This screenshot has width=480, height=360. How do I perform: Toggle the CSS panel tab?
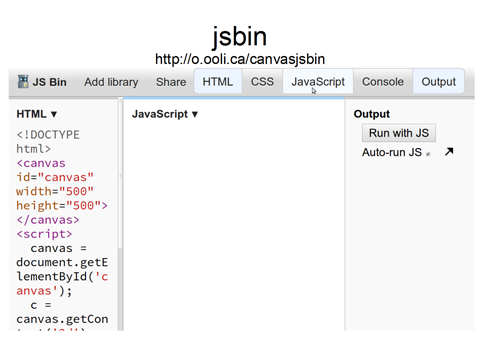pos(262,82)
